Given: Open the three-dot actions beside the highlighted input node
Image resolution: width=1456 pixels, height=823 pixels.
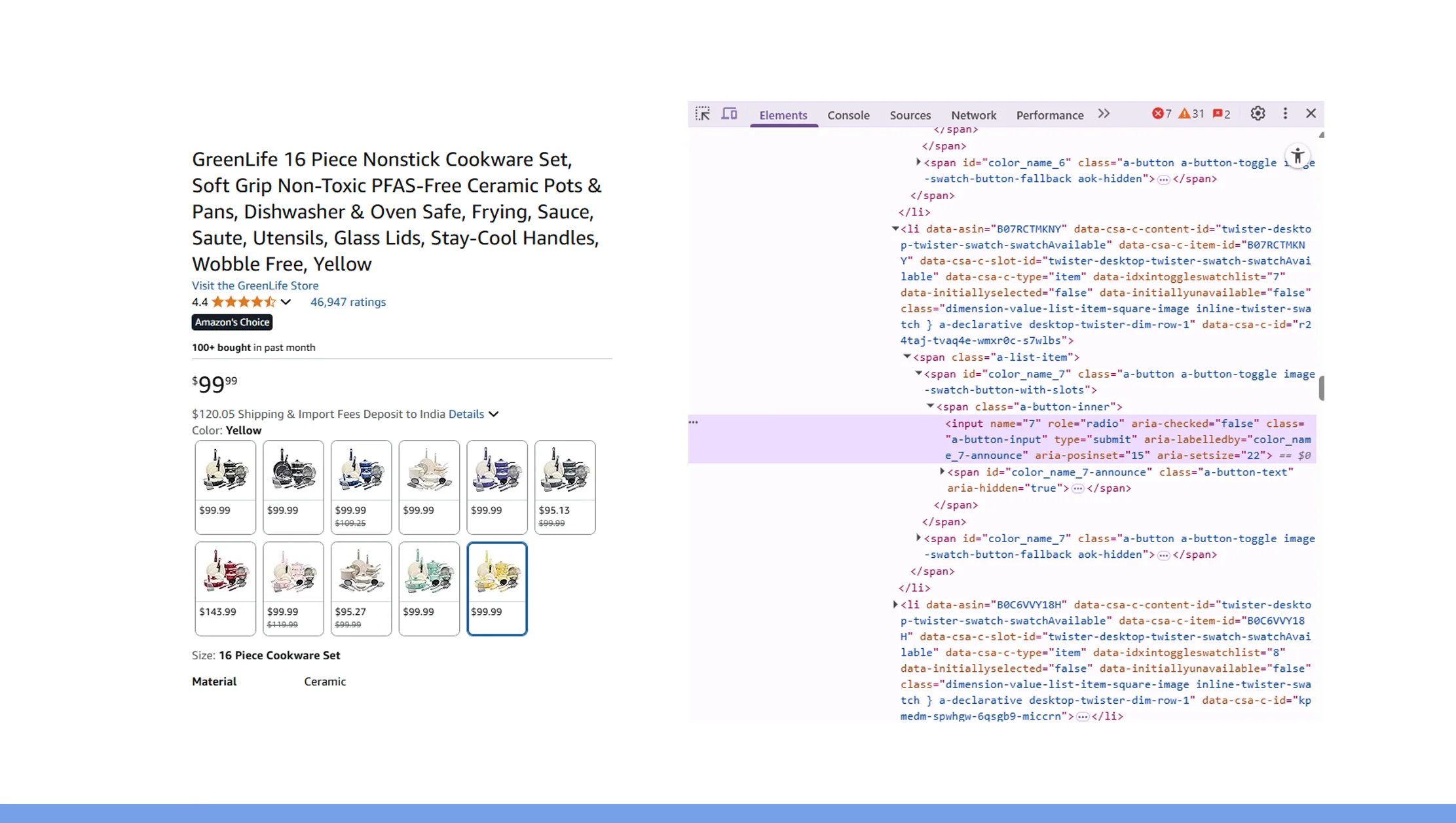Looking at the screenshot, I should click(x=693, y=422).
